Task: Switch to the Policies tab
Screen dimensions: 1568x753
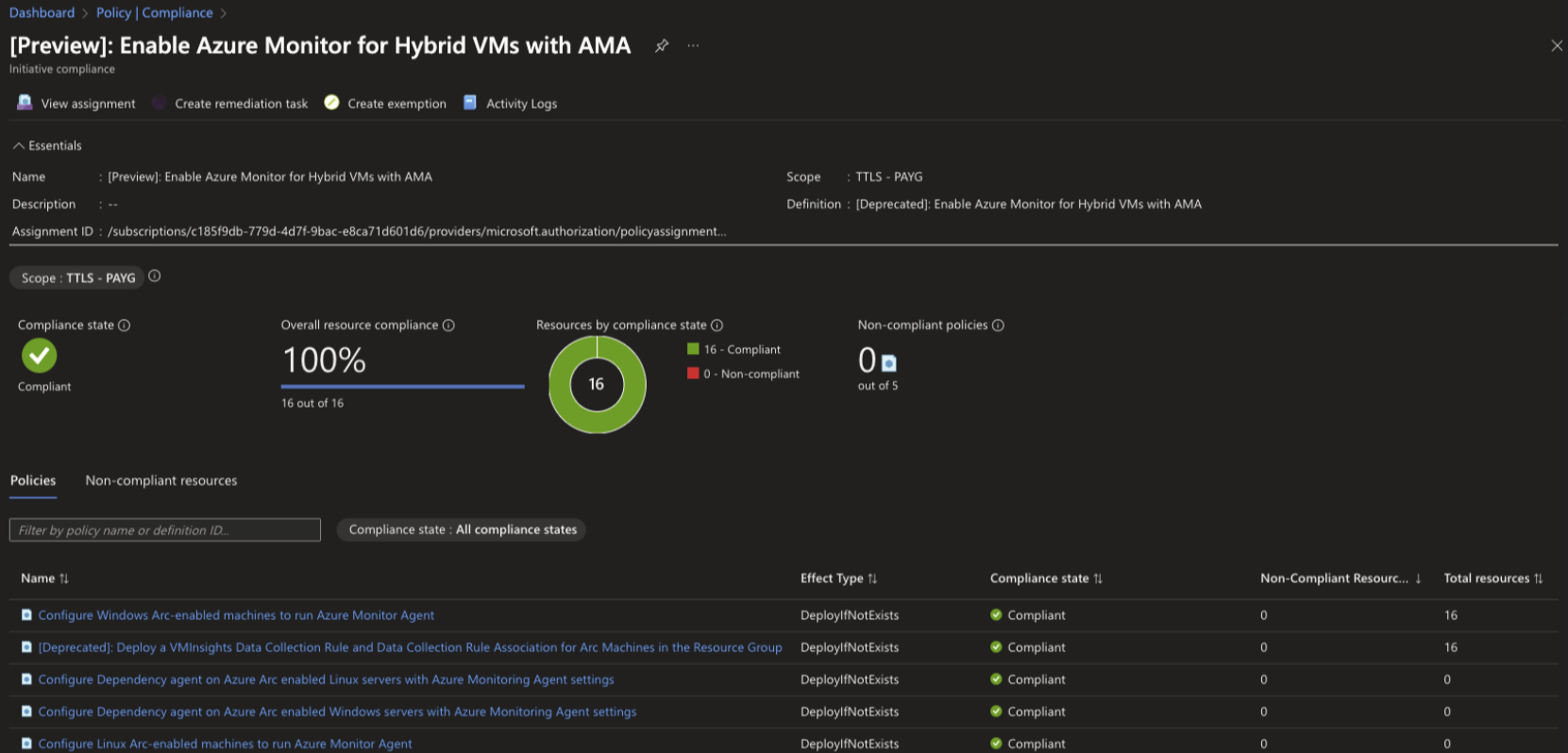Action: (x=33, y=480)
